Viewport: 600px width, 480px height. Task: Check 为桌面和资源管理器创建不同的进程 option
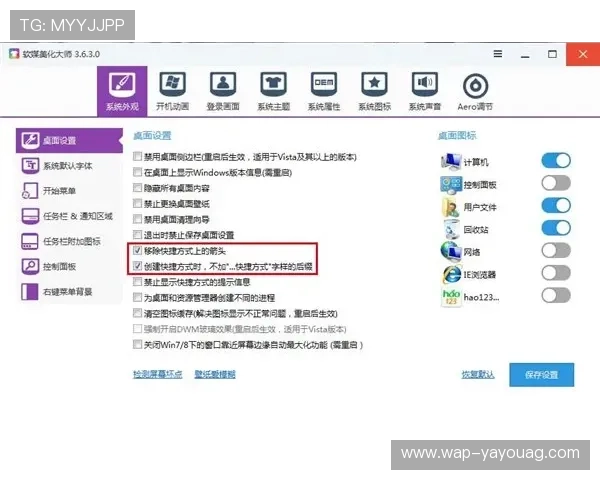[x=137, y=297]
